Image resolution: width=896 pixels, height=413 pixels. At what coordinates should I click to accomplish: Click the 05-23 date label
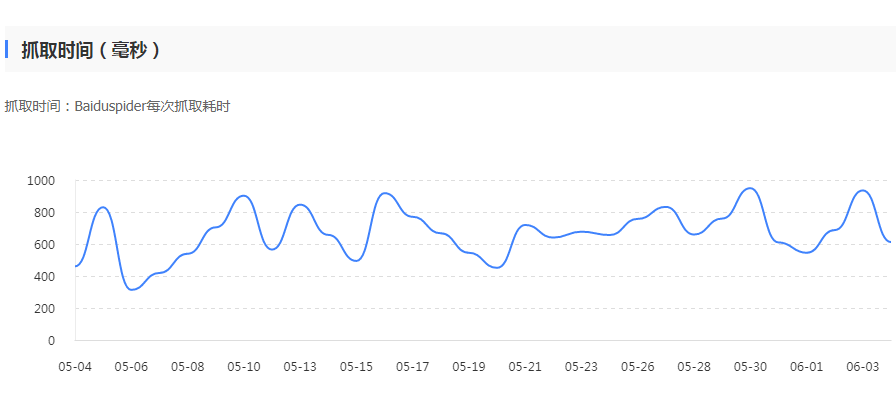pos(581,367)
